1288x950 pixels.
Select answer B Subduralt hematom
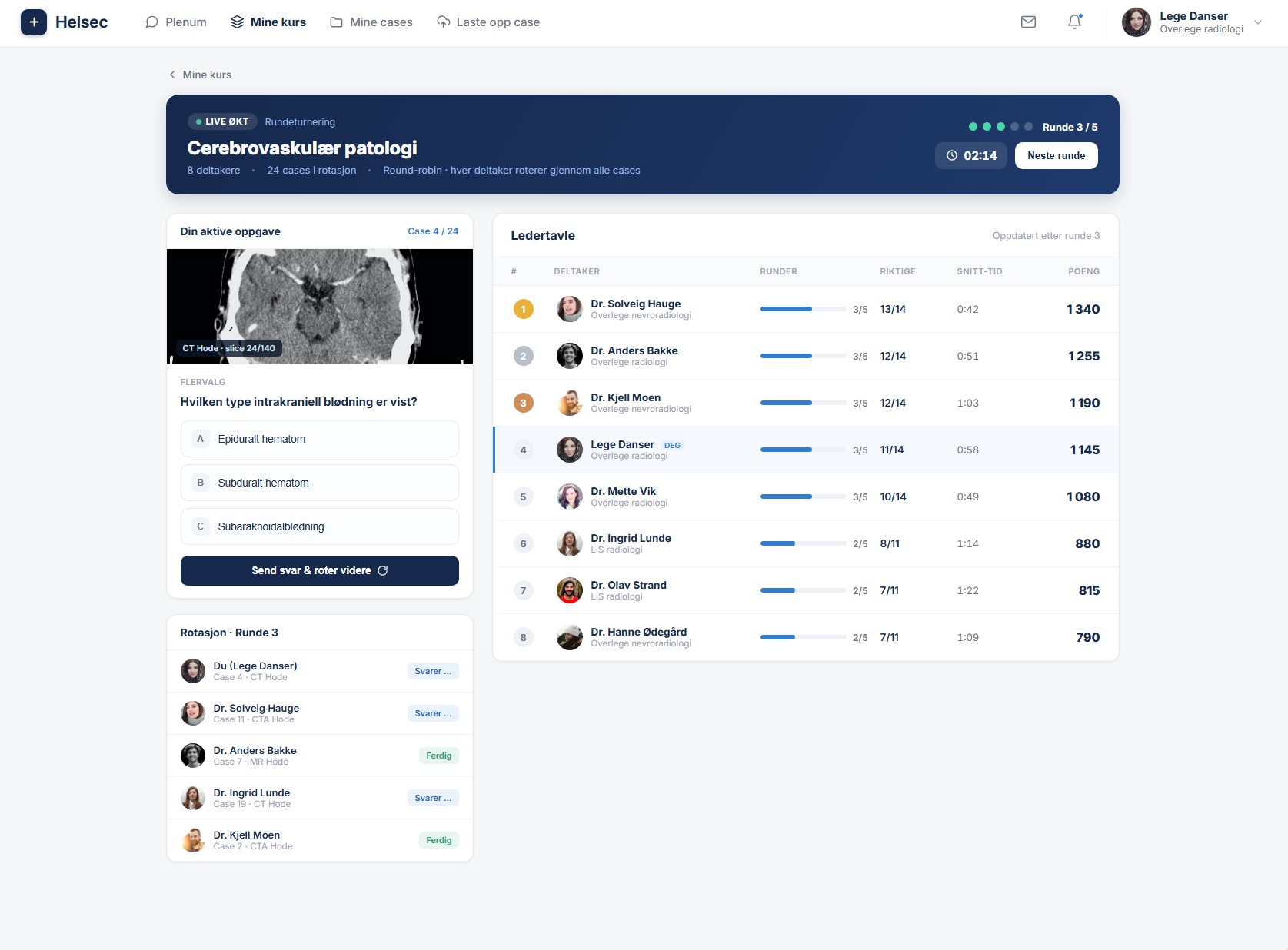320,483
